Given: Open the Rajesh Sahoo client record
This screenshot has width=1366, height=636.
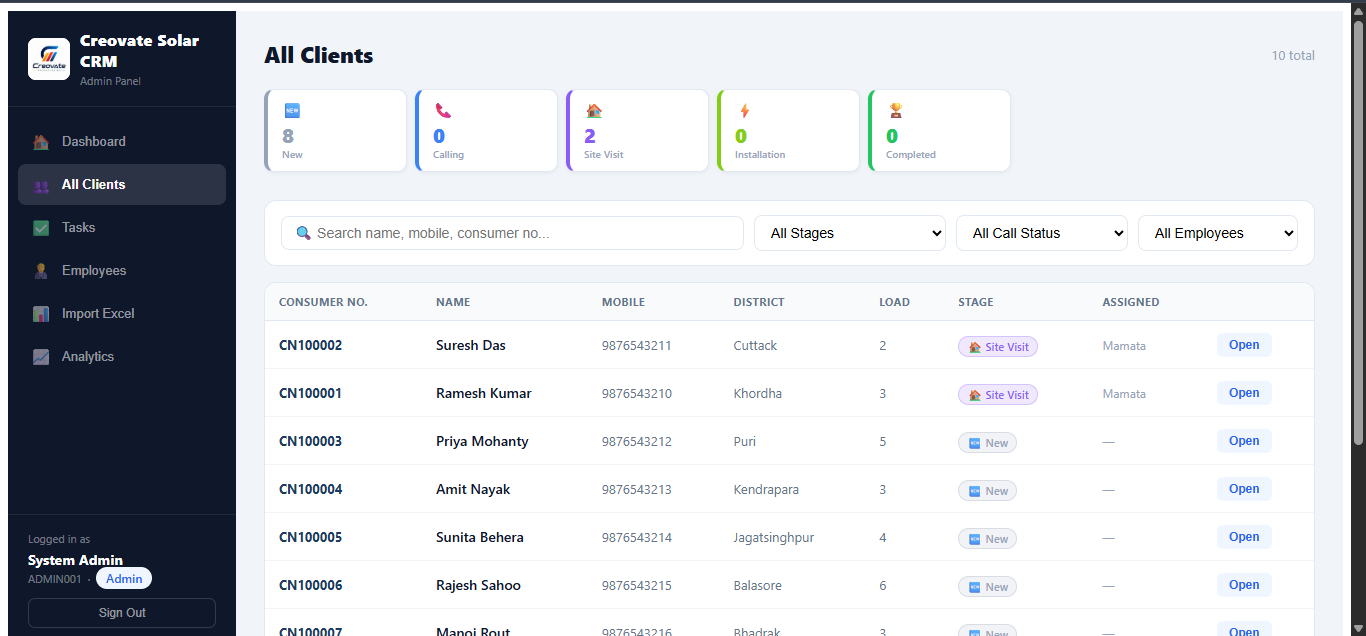Looking at the screenshot, I should 1244,585.
